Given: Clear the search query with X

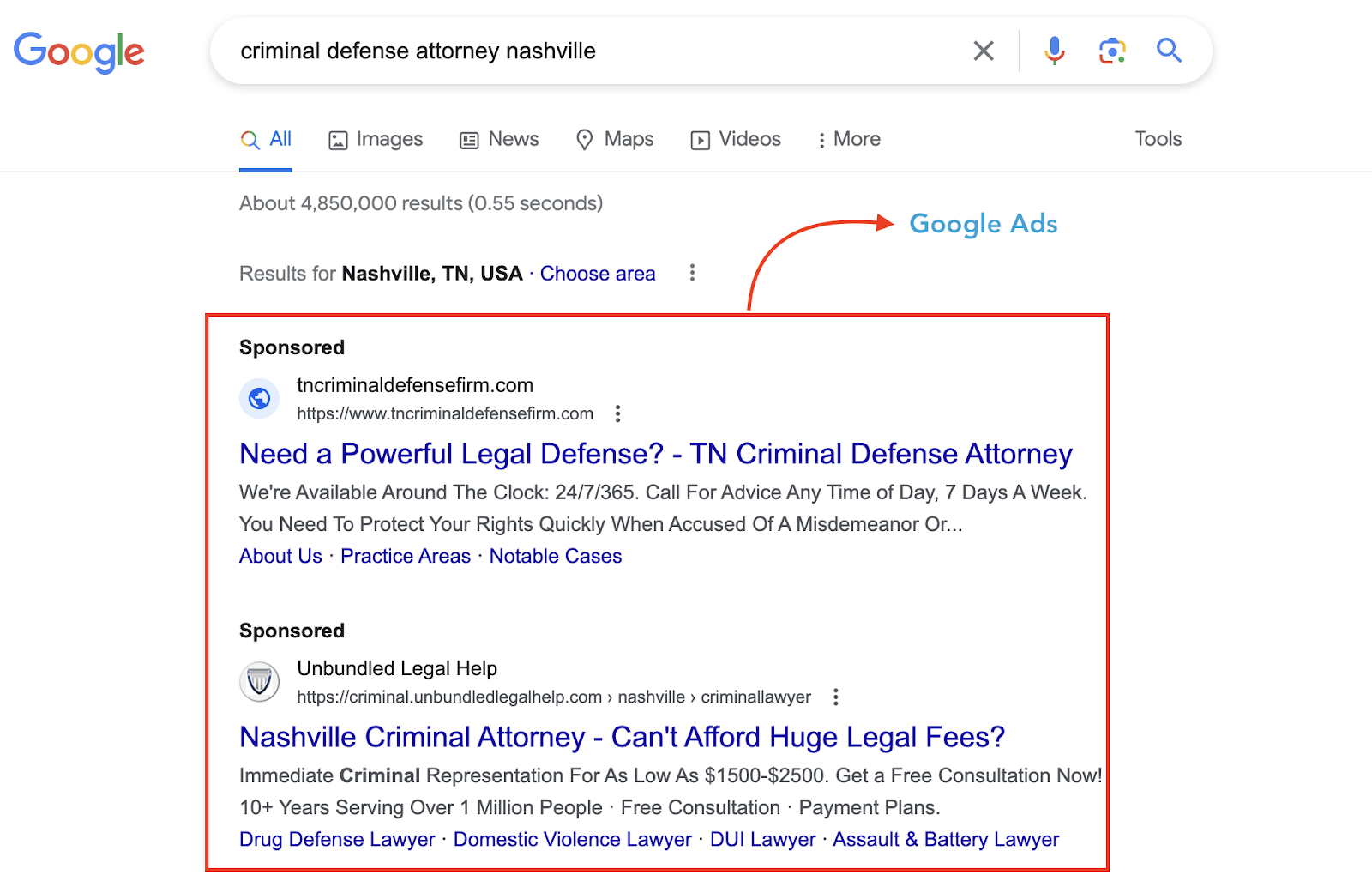Looking at the screenshot, I should (984, 51).
